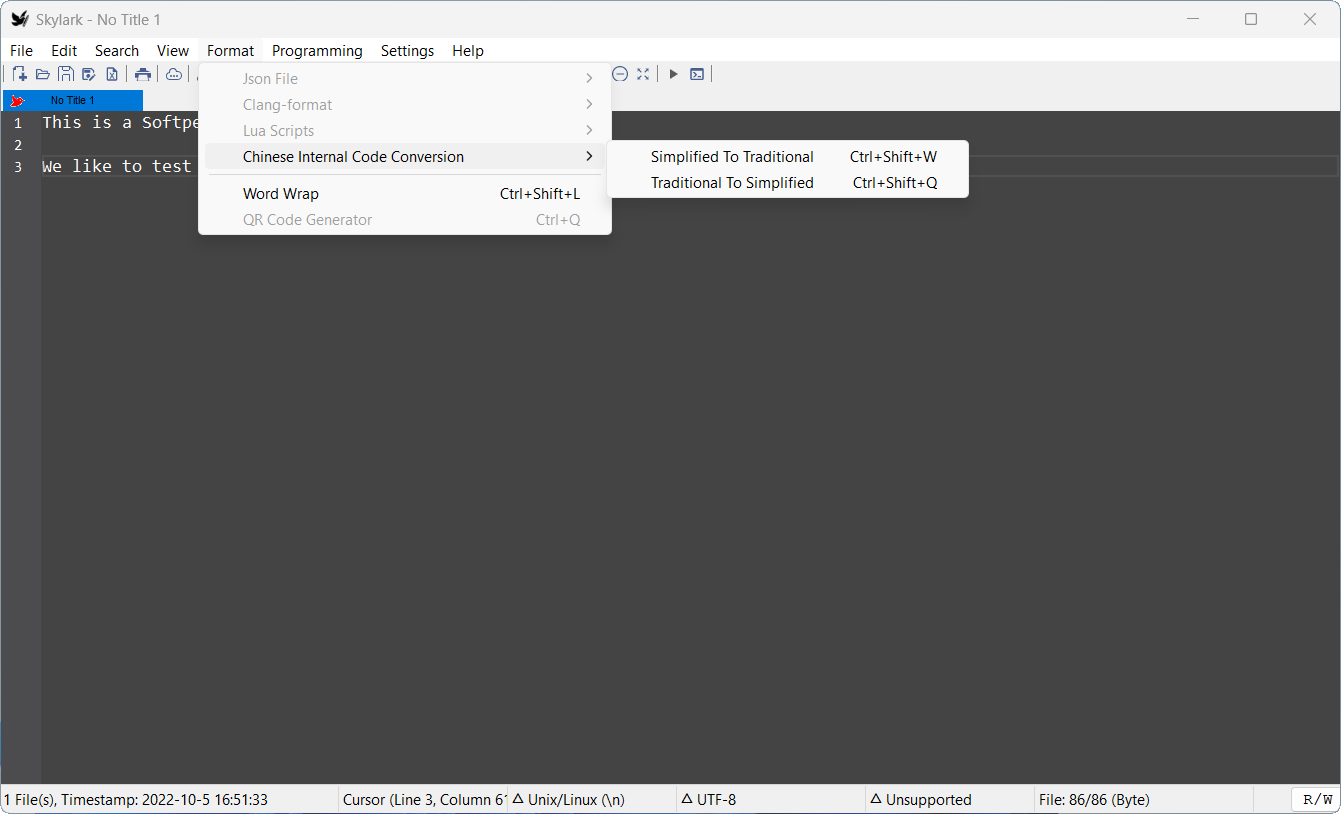Screen dimensions: 1341x814
Task: Click the Run play icon
Action: [x=674, y=74]
